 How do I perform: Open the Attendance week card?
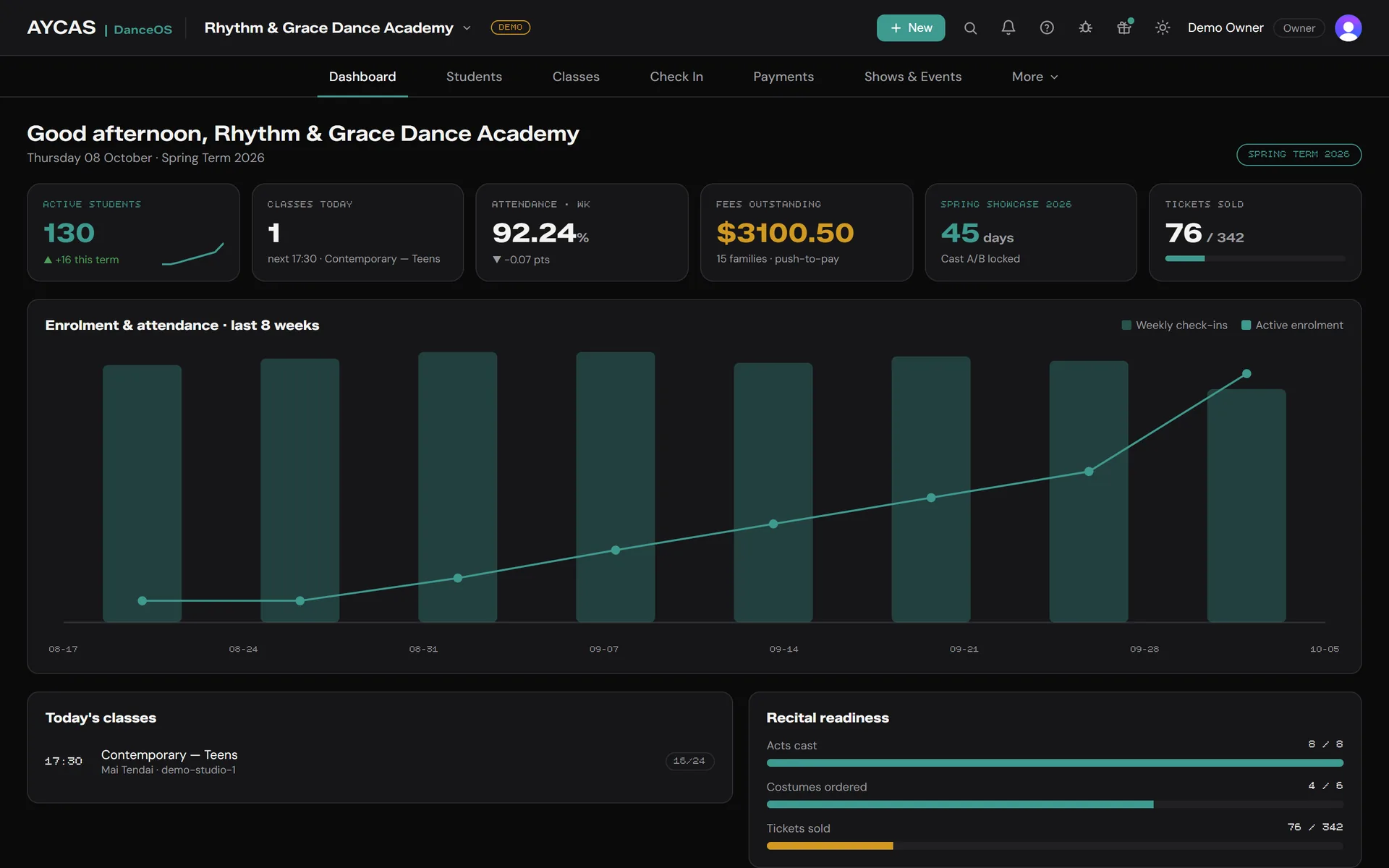pyautogui.click(x=582, y=232)
